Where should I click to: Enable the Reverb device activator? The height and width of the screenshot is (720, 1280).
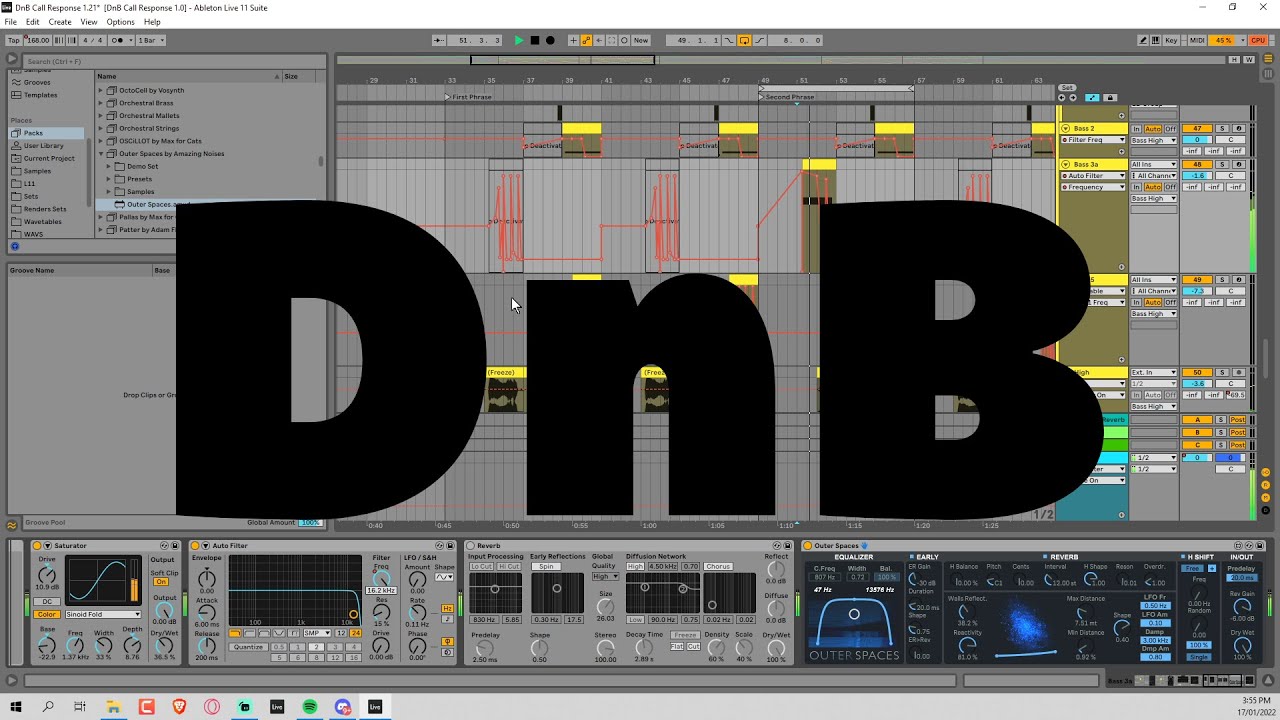[471, 546]
